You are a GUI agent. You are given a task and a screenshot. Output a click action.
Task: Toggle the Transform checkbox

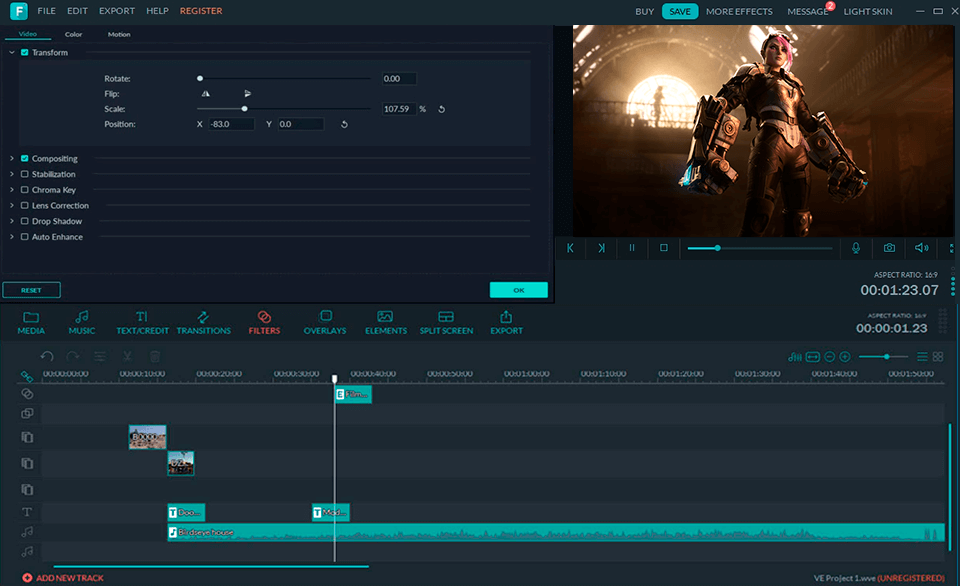tap(24, 53)
